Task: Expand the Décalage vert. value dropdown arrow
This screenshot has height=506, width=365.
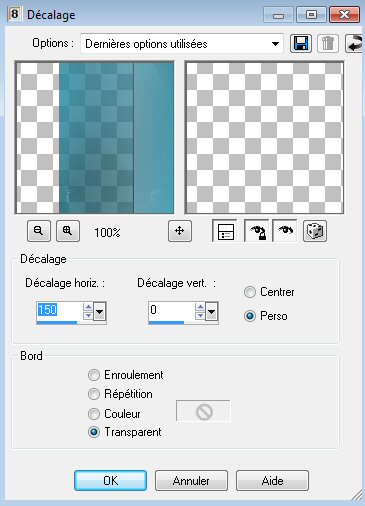Action: 212,312
